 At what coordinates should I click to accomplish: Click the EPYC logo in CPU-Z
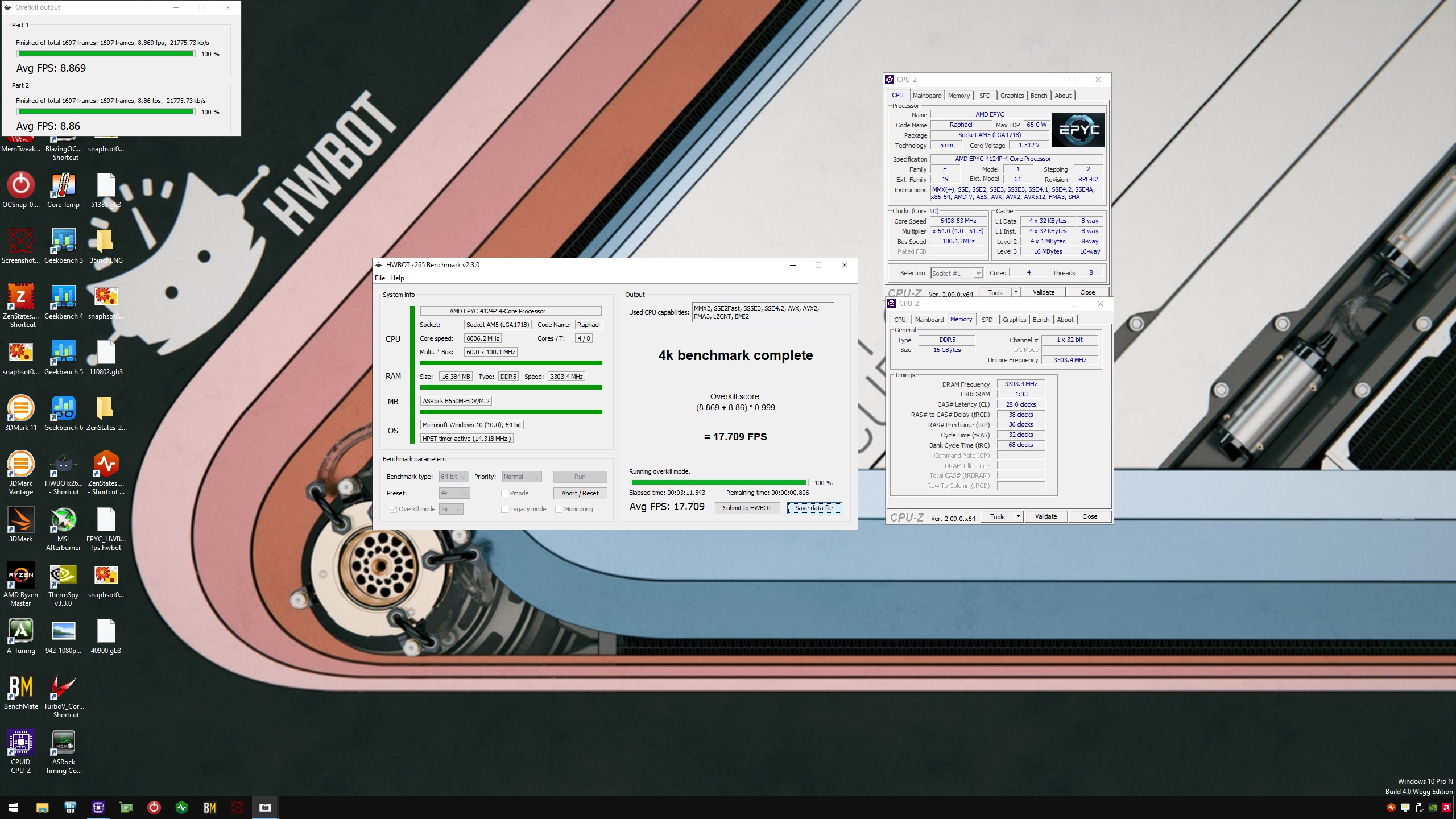pos(1078,130)
